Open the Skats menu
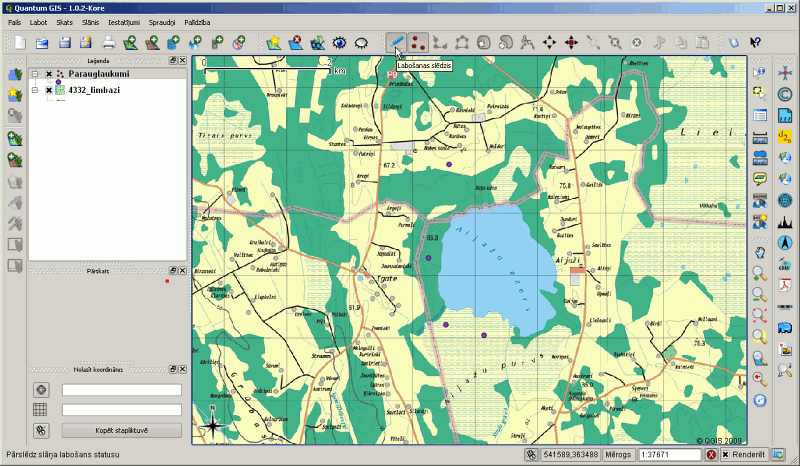Screen dimensions: 800x466 [x=64, y=22]
